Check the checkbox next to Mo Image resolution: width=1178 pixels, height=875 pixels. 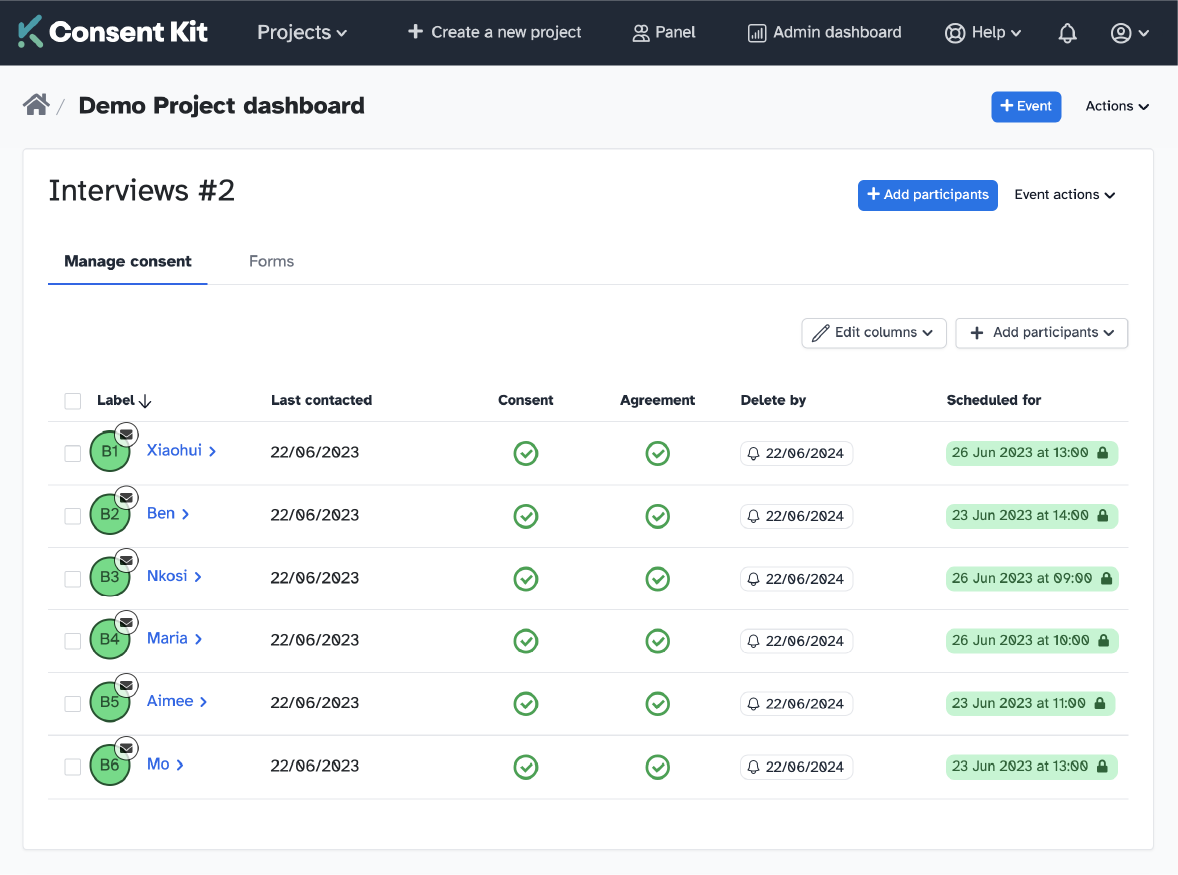pyautogui.click(x=72, y=766)
